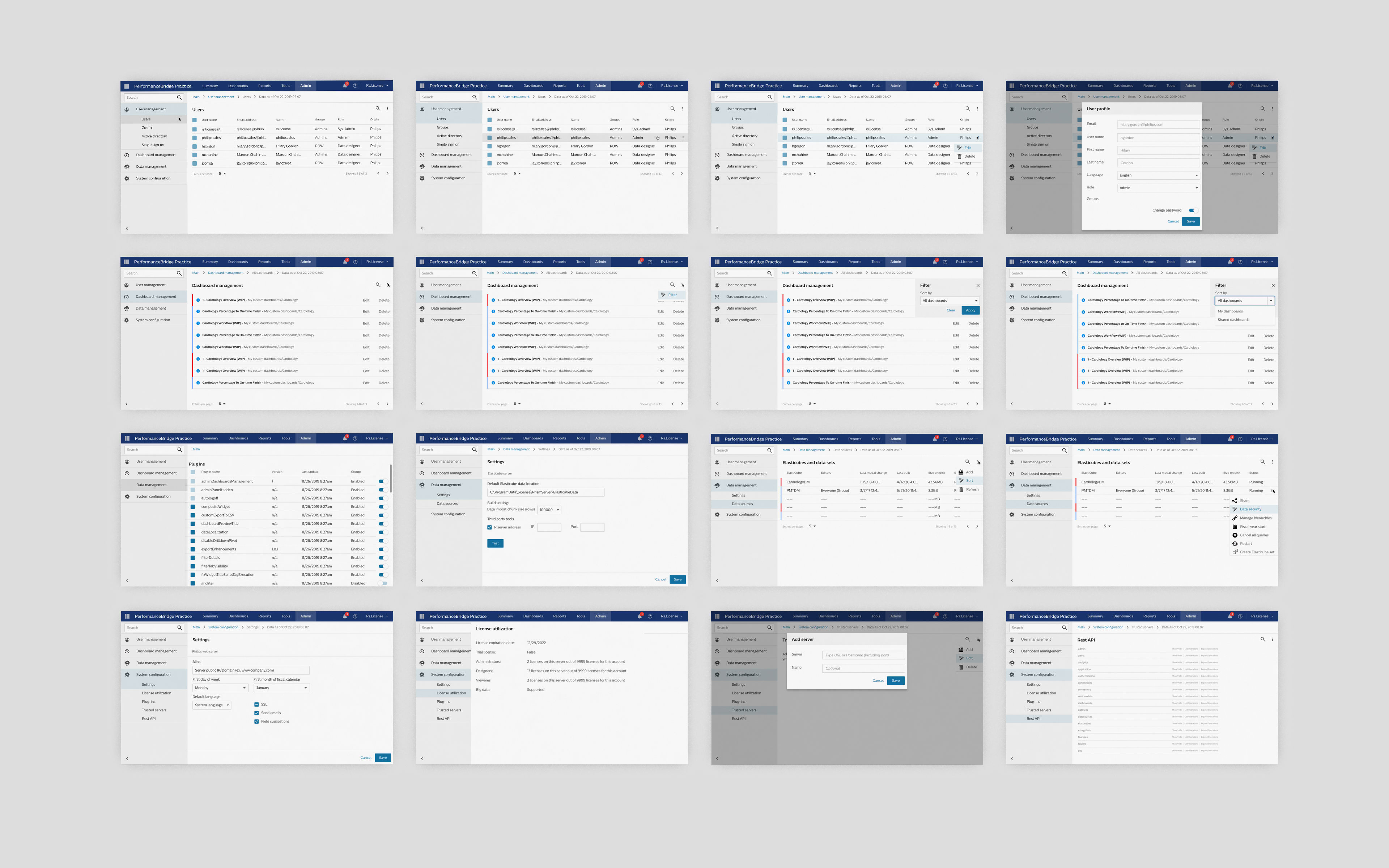Image resolution: width=1389 pixels, height=868 pixels.
Task: Uncheck the R server address checkbox
Action: pos(490,527)
